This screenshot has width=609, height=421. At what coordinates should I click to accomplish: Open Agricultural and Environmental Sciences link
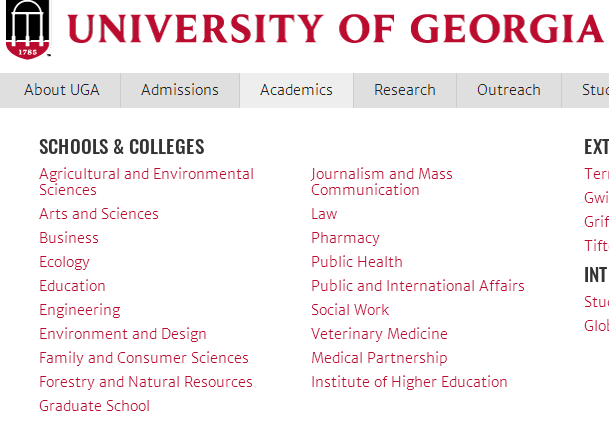pos(146,182)
